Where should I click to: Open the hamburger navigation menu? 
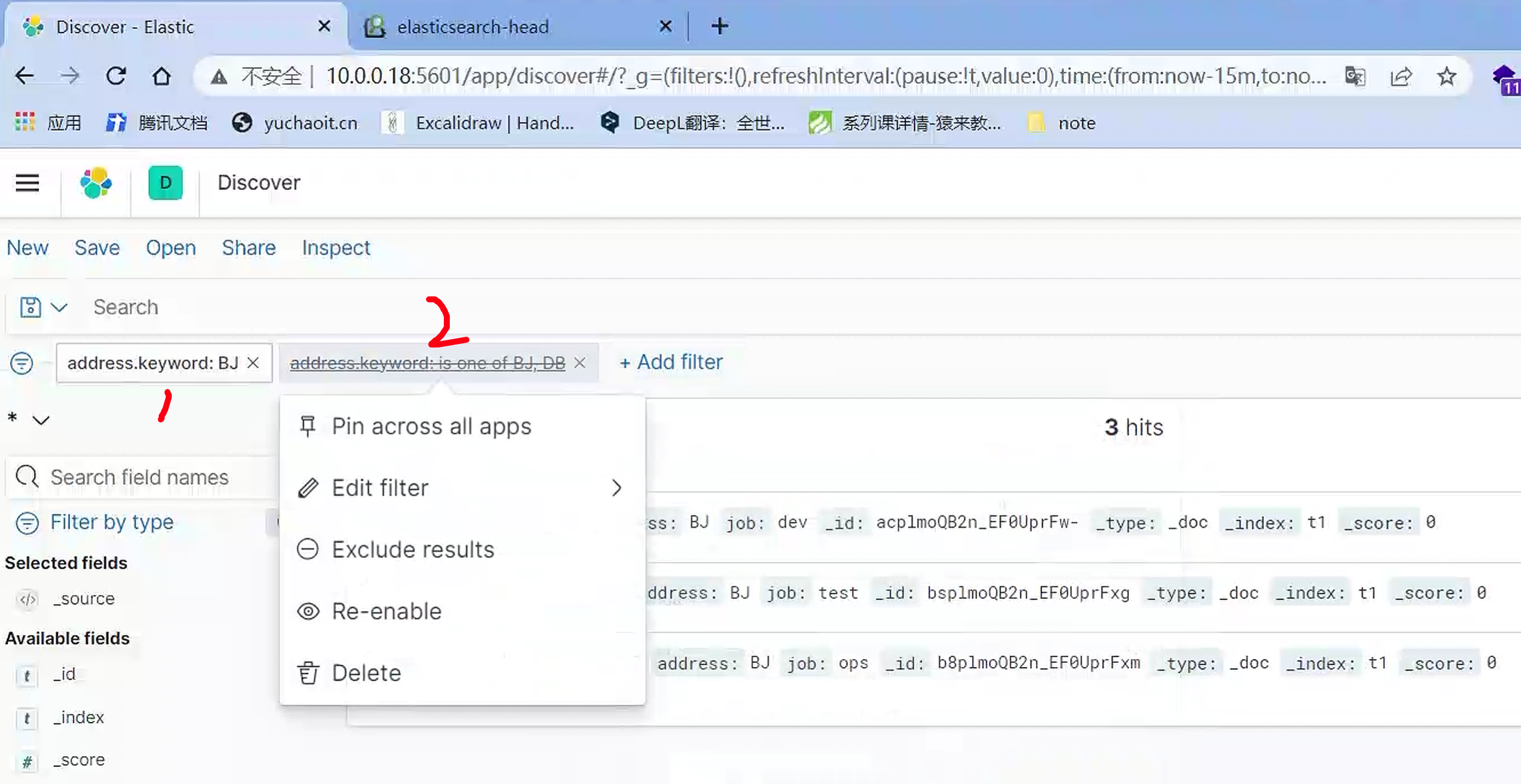click(27, 183)
